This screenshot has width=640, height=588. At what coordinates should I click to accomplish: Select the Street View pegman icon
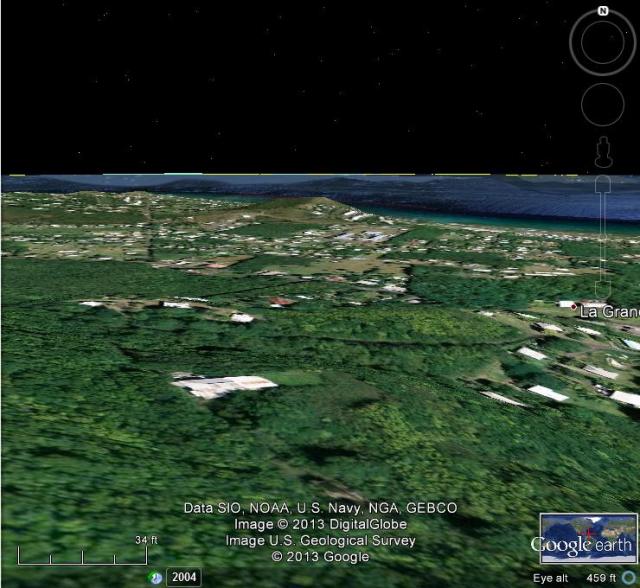(x=602, y=153)
